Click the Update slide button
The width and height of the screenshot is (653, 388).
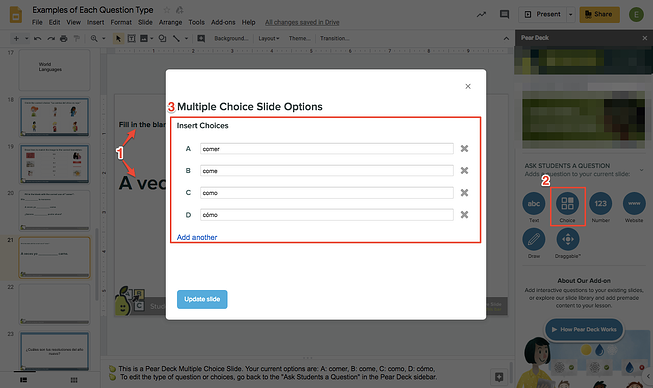tap(202, 299)
